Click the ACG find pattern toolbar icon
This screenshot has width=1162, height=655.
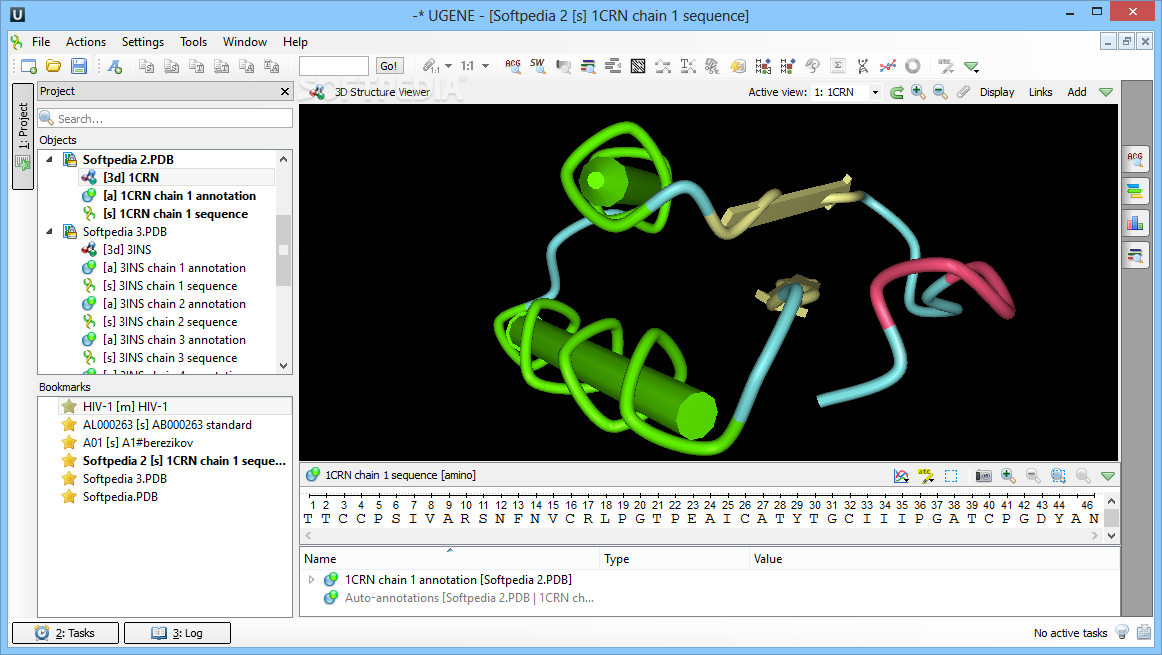click(513, 66)
